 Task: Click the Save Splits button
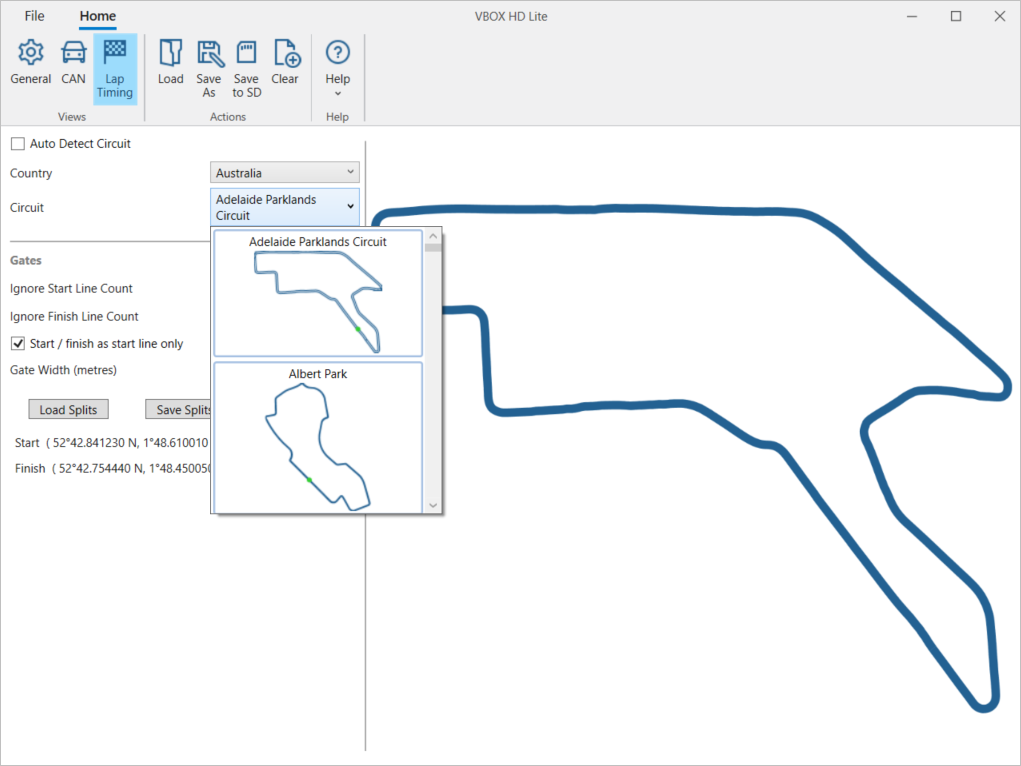coord(179,410)
